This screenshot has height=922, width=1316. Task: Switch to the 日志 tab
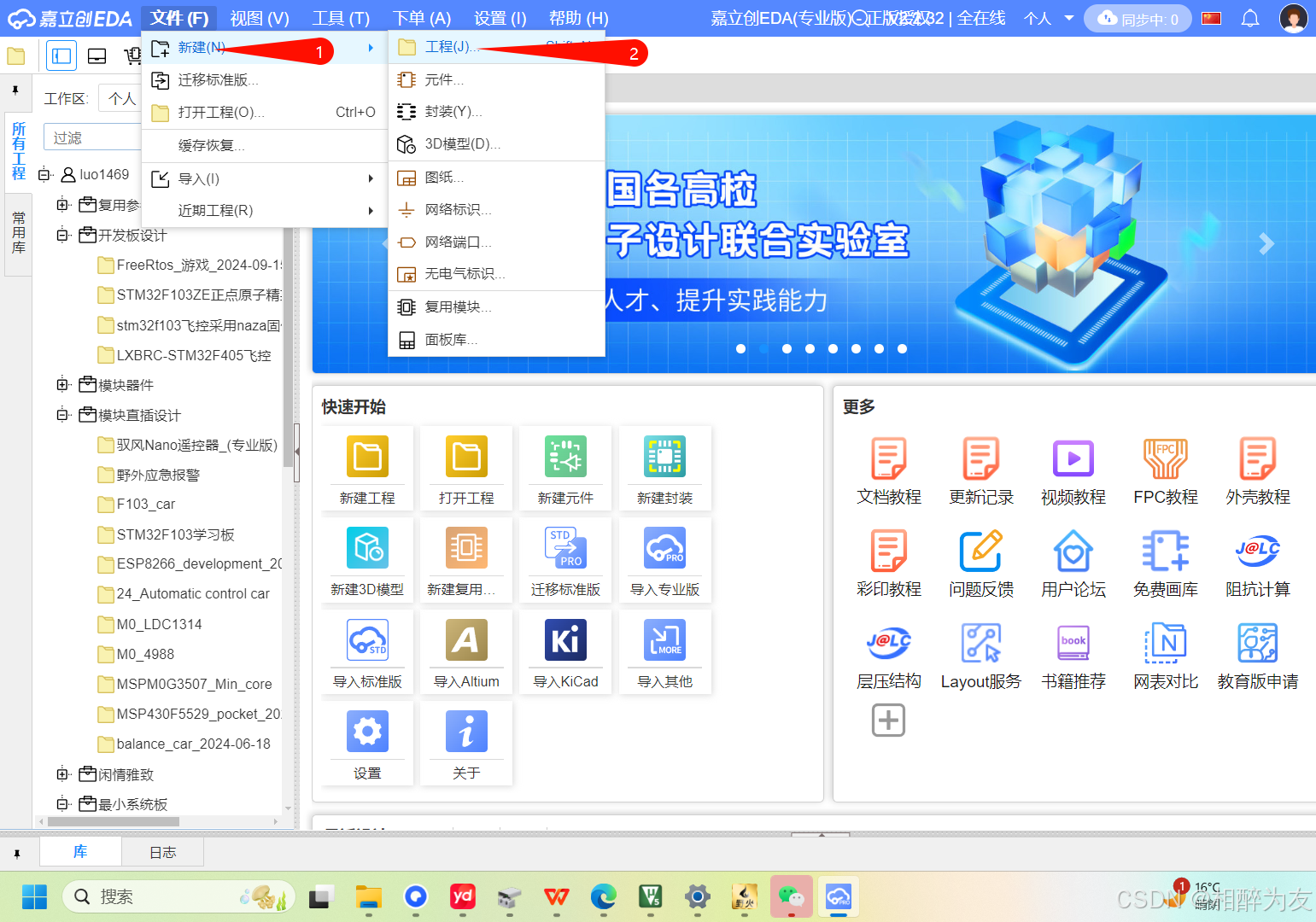(162, 851)
